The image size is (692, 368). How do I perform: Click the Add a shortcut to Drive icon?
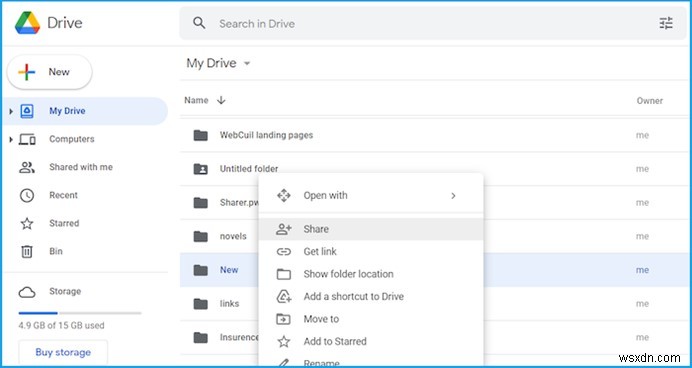click(x=283, y=297)
